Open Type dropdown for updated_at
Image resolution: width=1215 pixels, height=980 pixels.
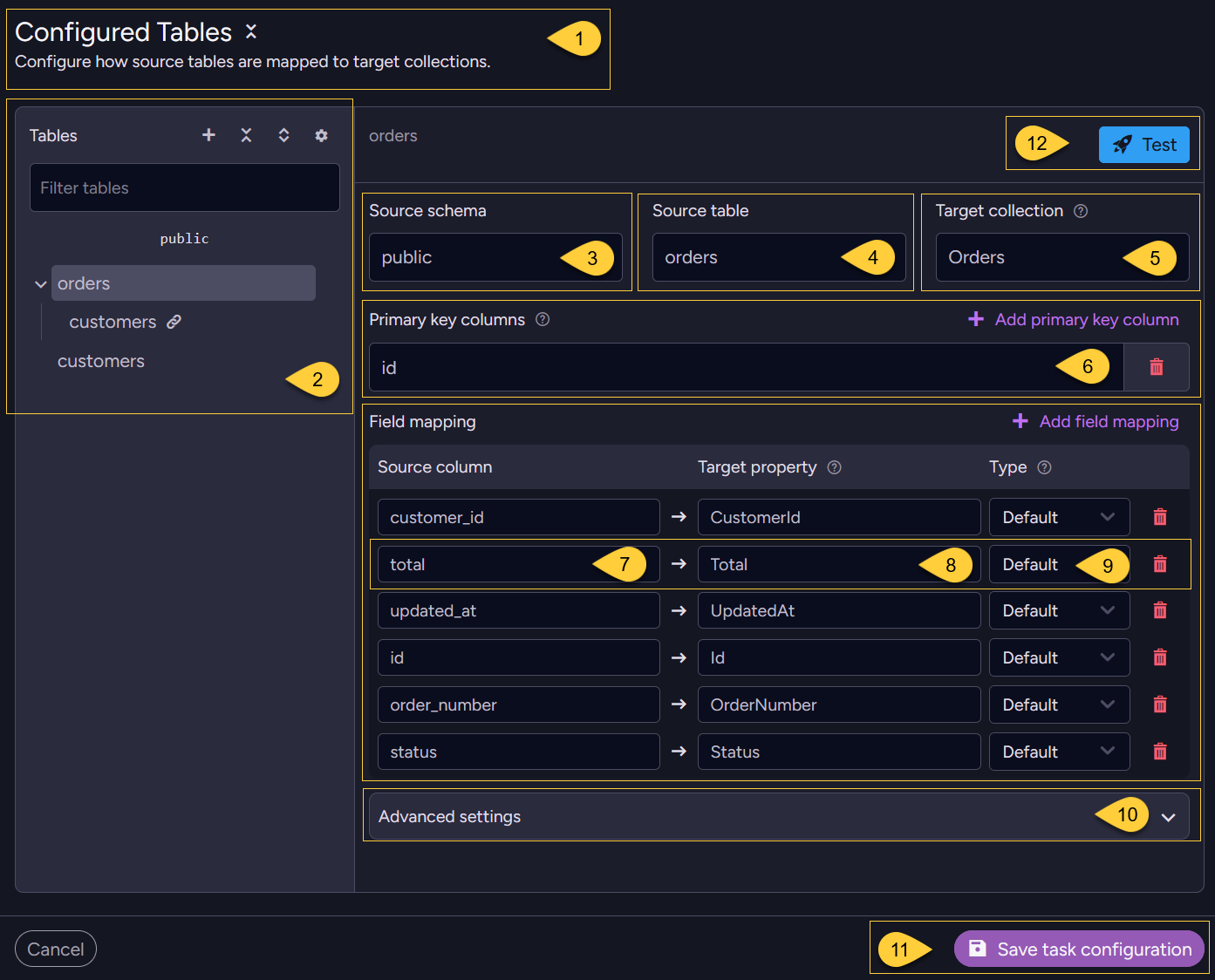(1059, 610)
